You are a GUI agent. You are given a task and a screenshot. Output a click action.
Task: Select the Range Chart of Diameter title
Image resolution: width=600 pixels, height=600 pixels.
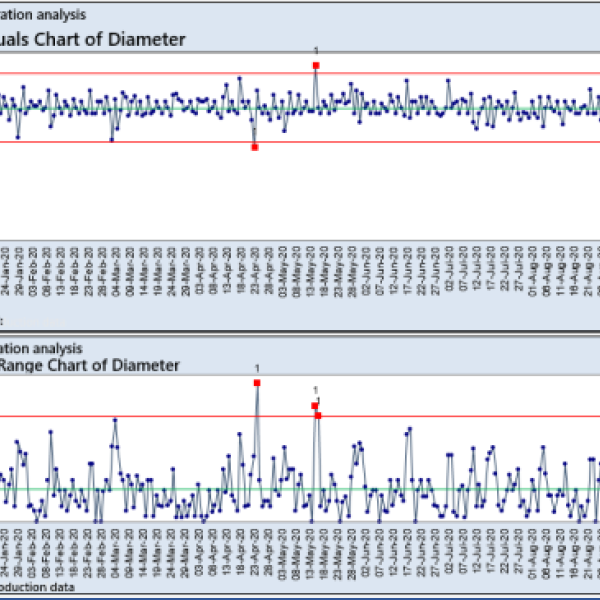pyautogui.click(x=90, y=365)
